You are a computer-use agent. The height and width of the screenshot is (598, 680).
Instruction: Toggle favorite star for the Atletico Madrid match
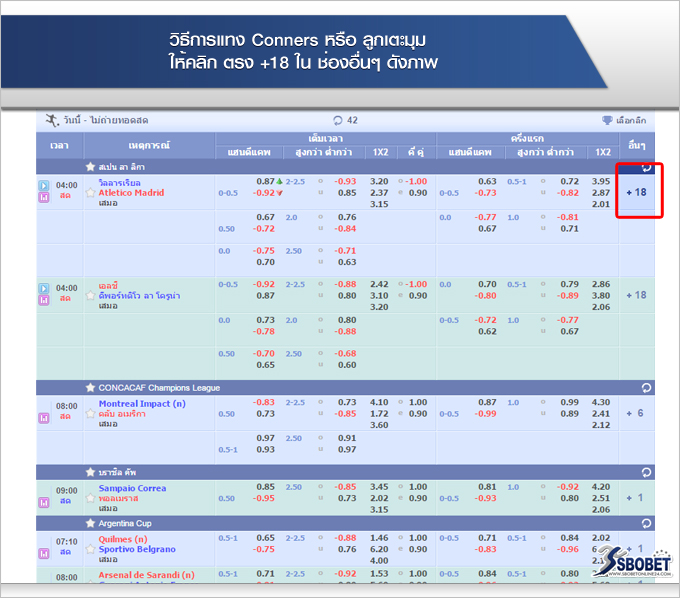(x=90, y=193)
